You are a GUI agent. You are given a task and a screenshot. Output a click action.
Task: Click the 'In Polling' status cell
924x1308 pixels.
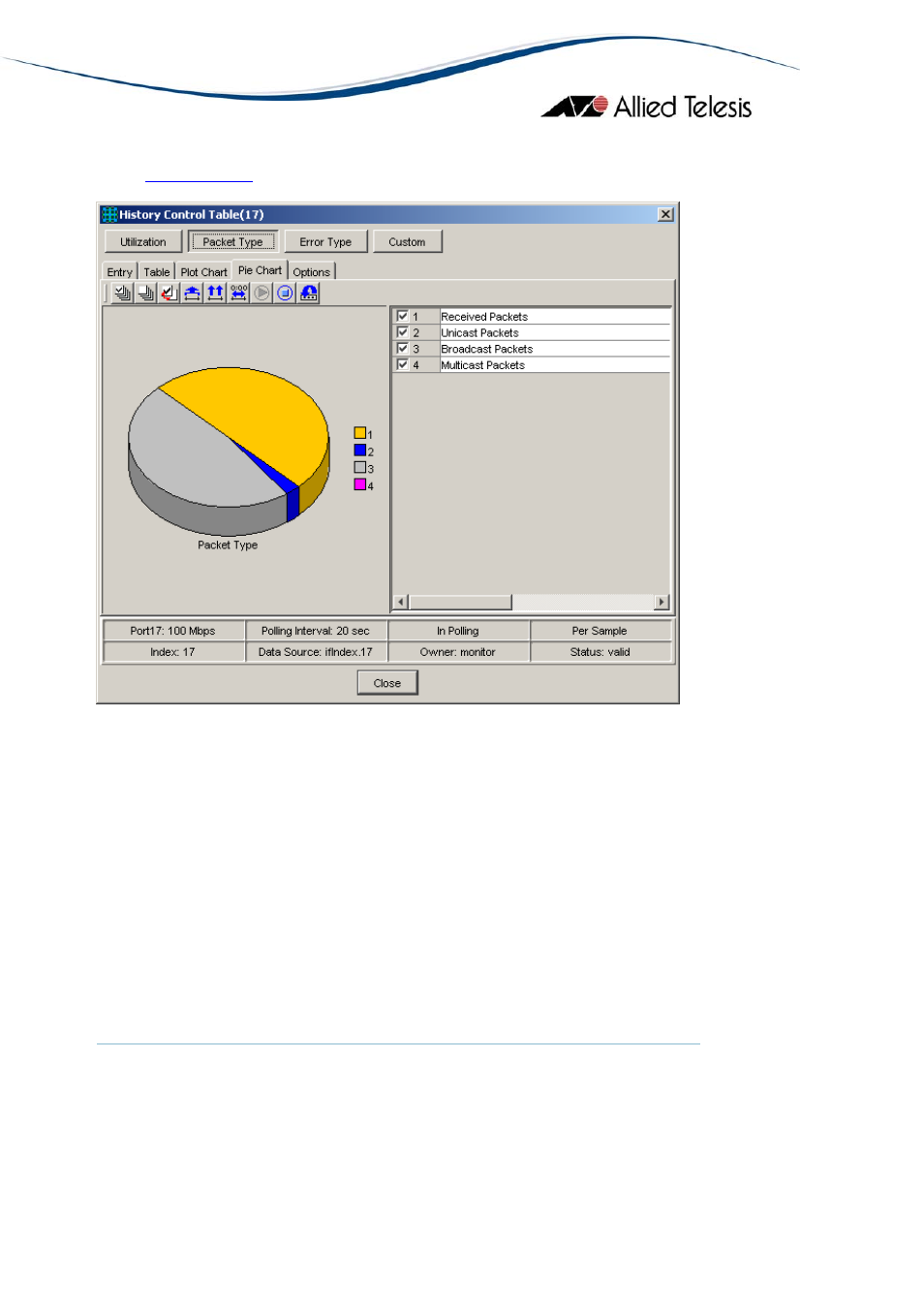pyautogui.click(x=458, y=631)
